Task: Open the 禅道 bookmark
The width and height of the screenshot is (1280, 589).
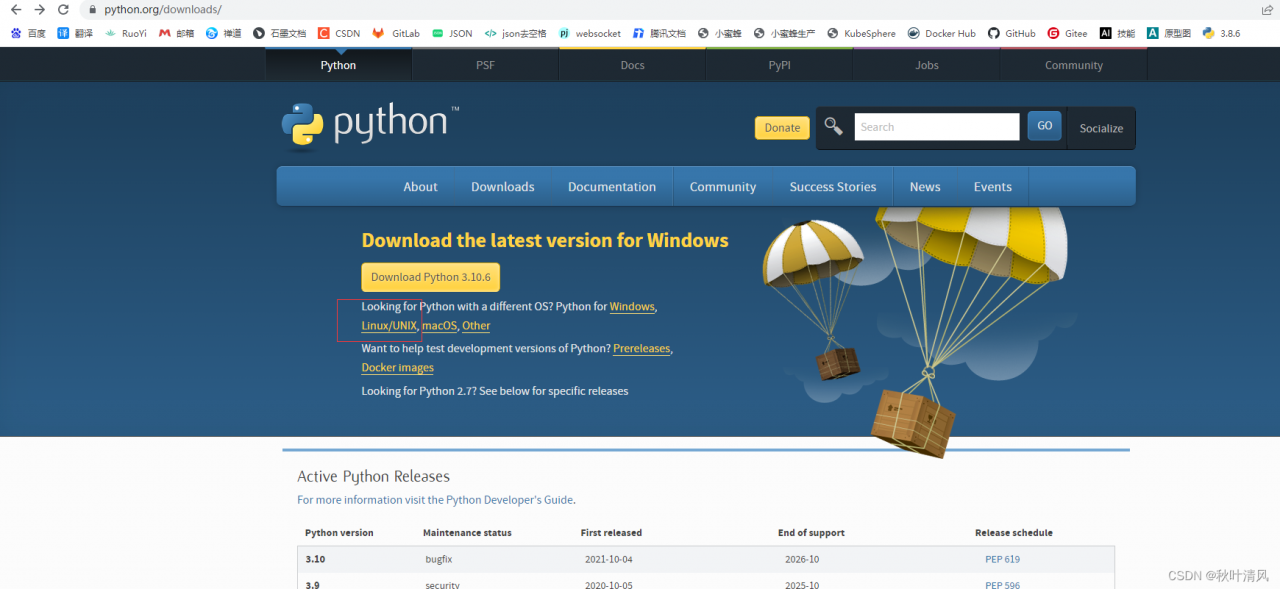Action: tap(223, 33)
